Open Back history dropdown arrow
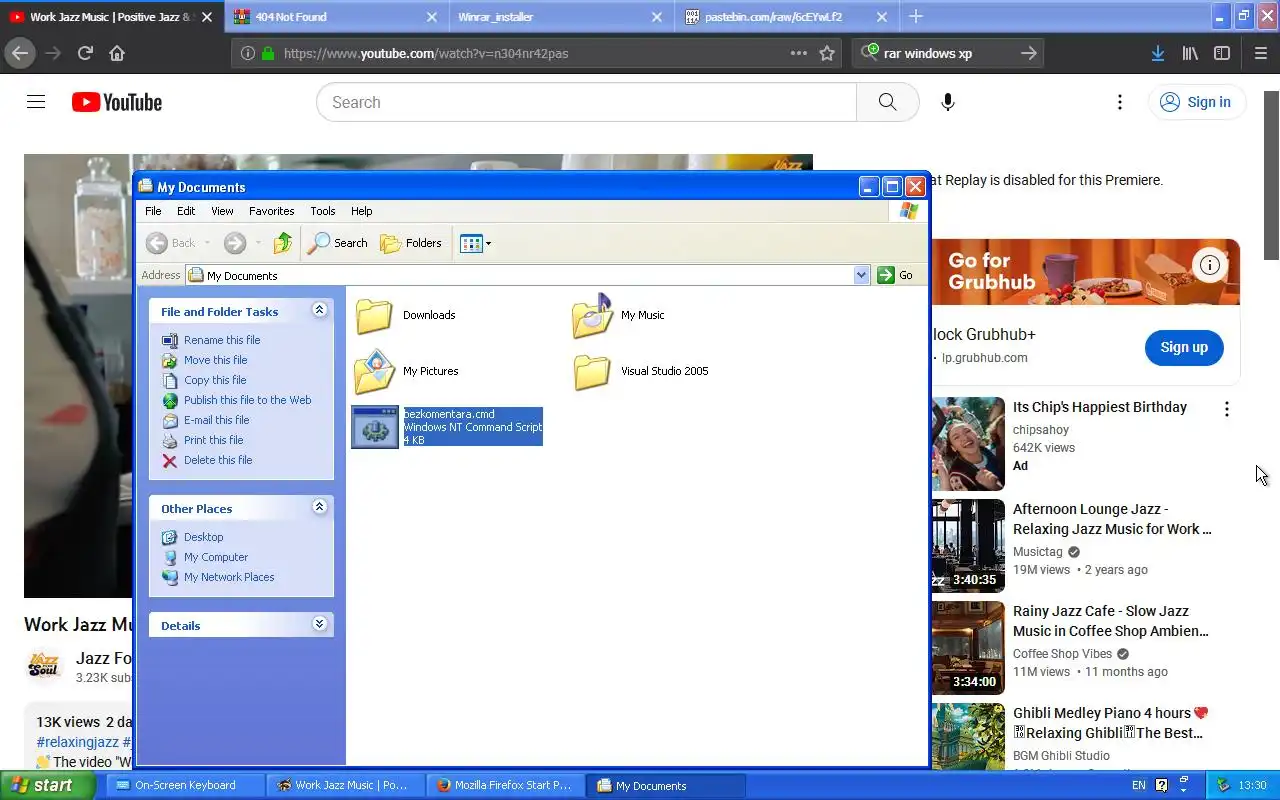The image size is (1280, 800). click(207, 243)
